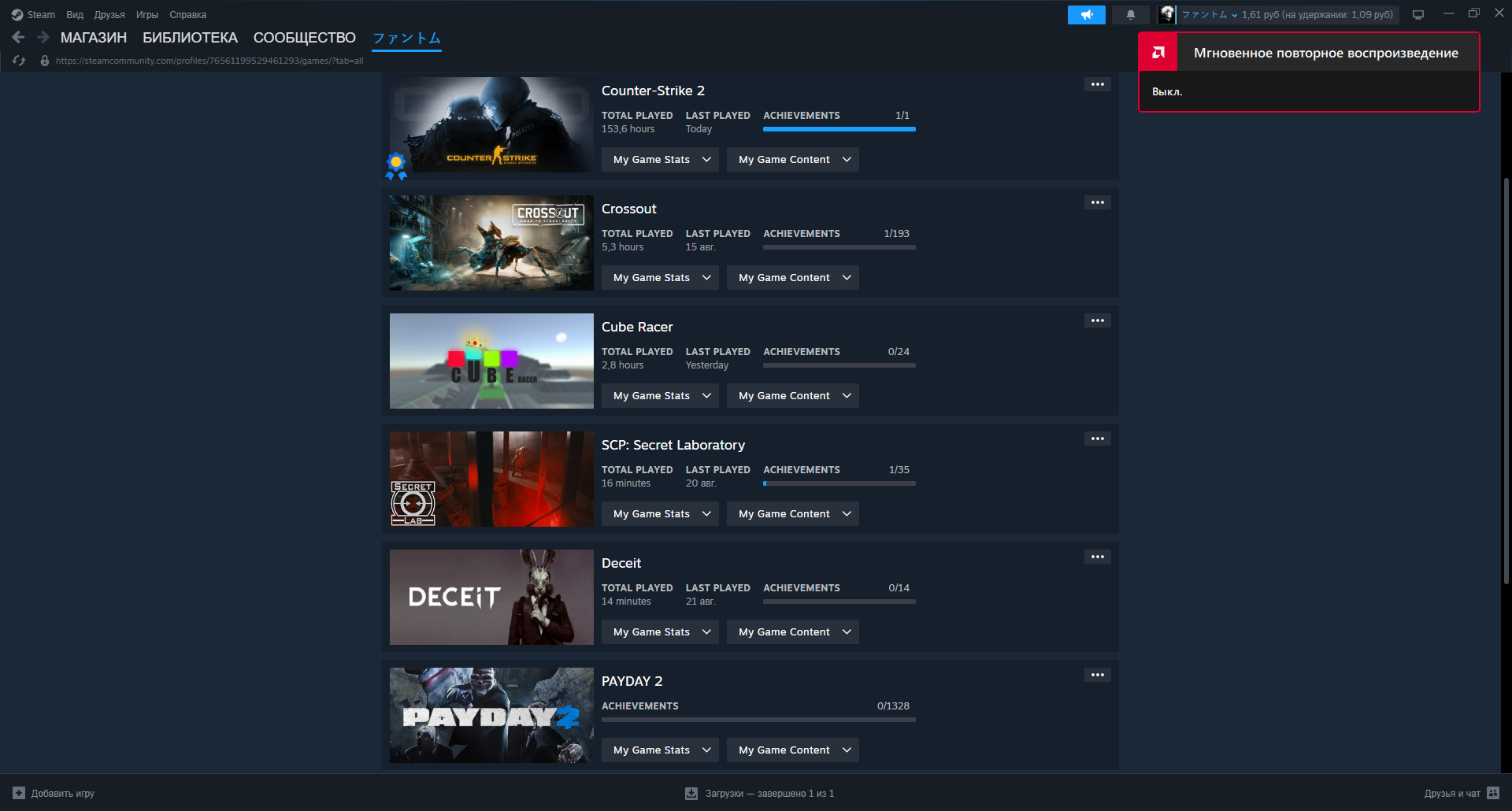
Task: Click the Deceit game thumbnail
Action: click(491, 597)
